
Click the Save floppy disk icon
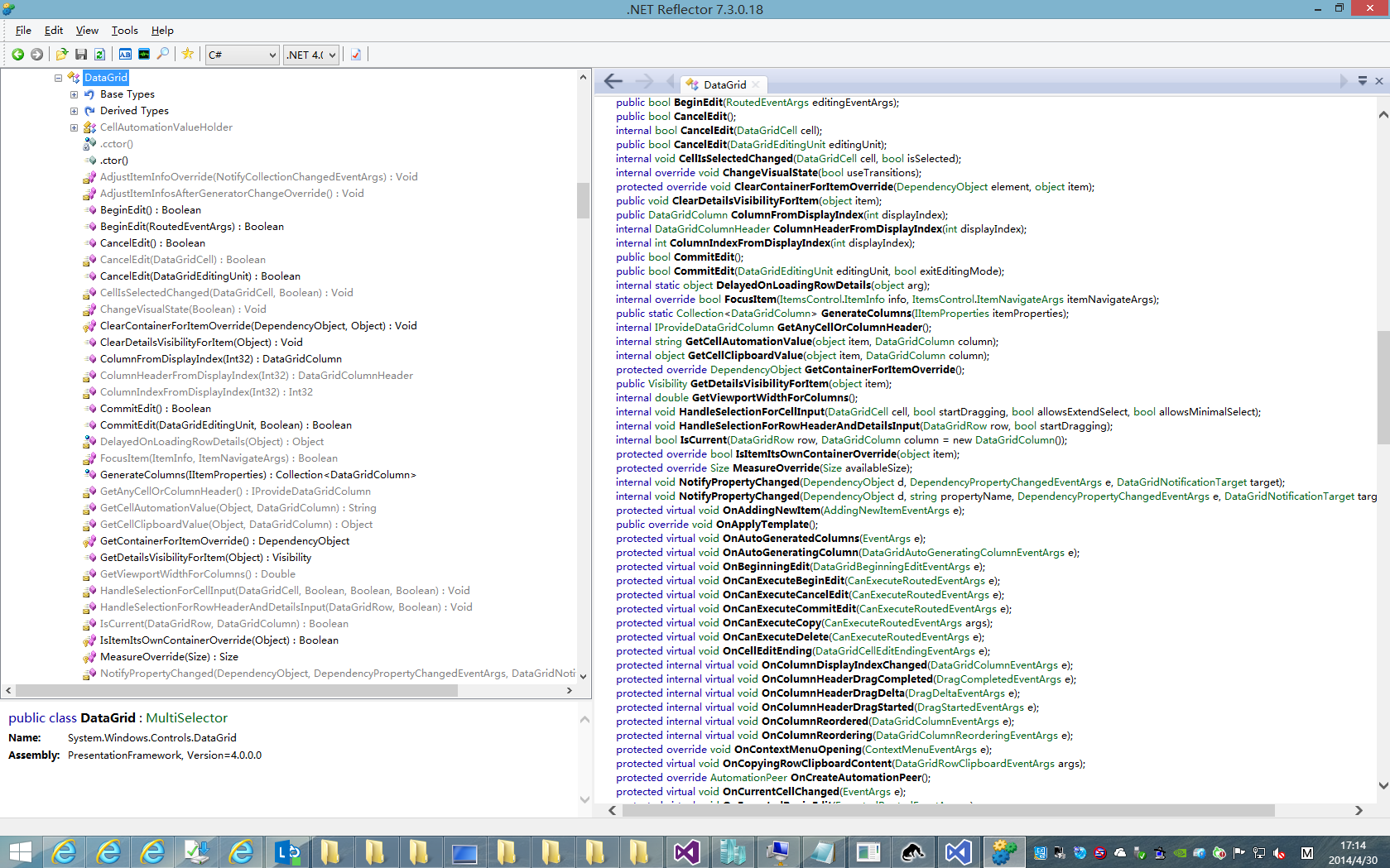(81, 55)
